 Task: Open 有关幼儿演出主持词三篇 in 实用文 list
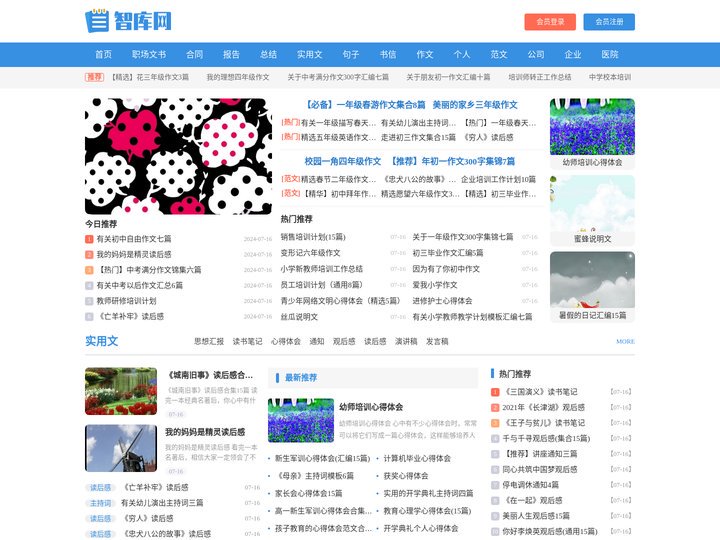(162, 503)
